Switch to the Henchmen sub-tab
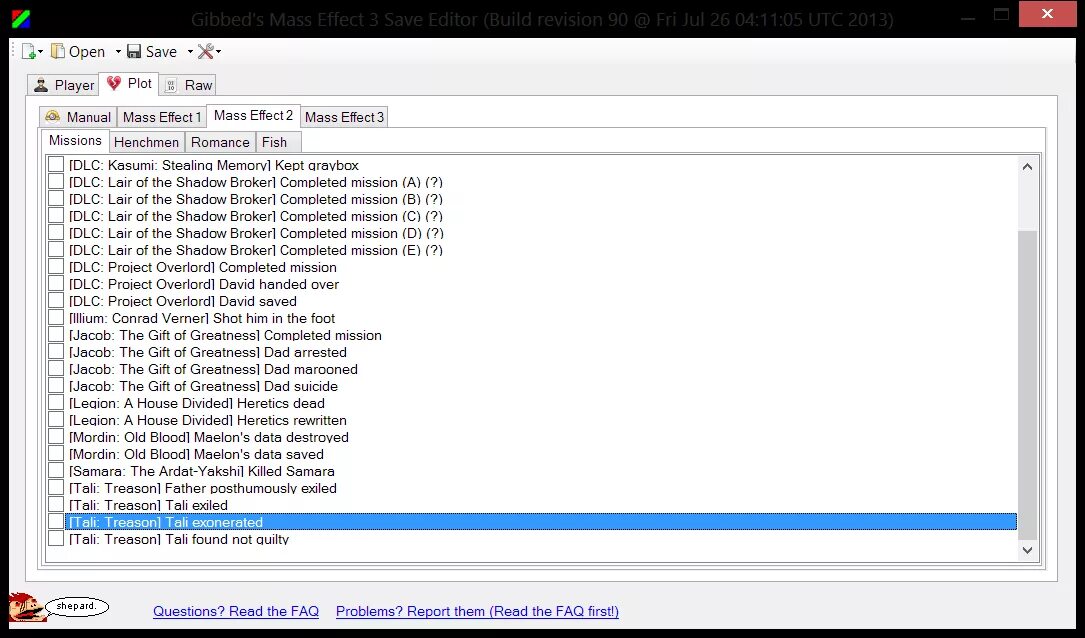The height and width of the screenshot is (638, 1085). 146,142
